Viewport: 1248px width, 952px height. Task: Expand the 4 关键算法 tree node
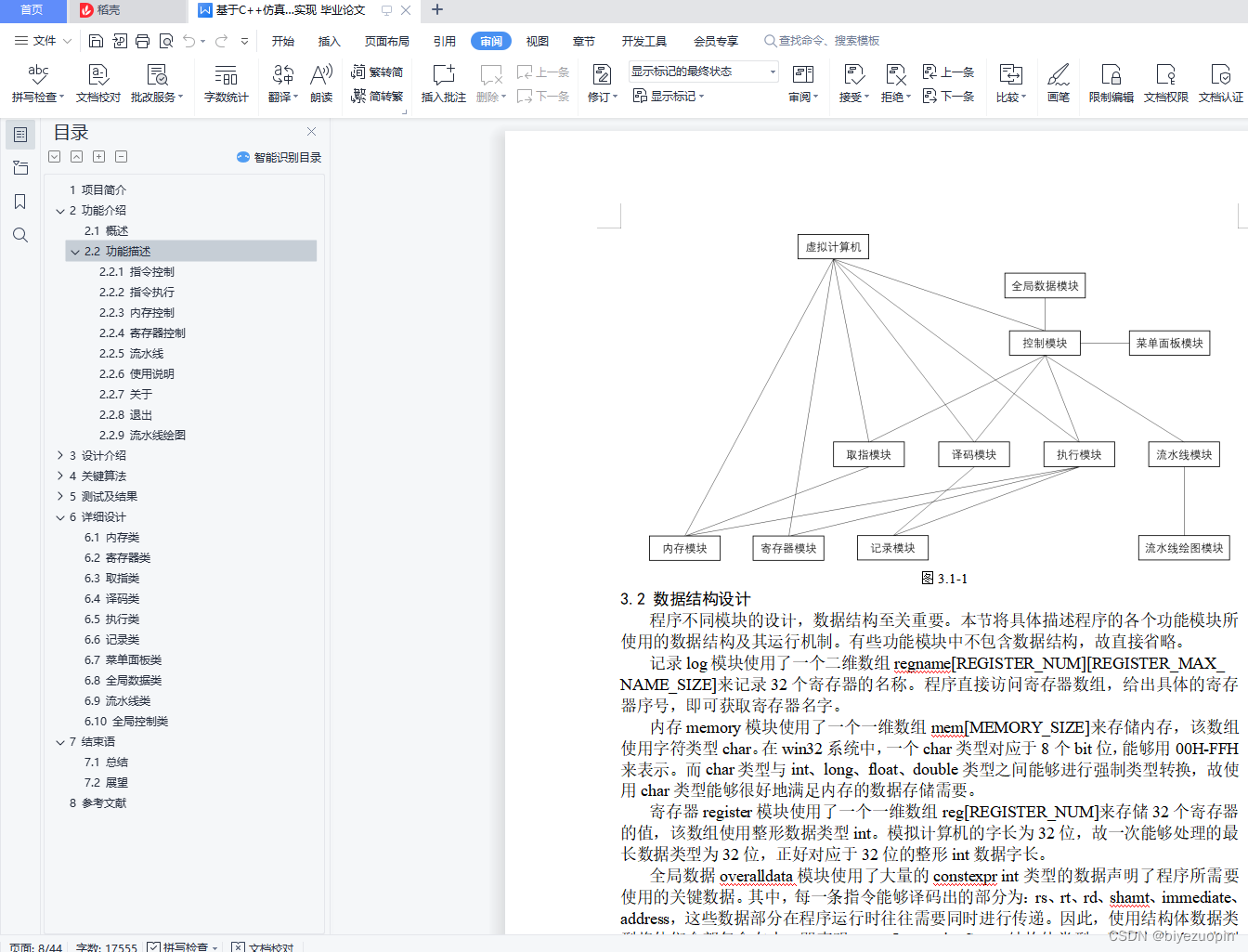pyautogui.click(x=60, y=476)
